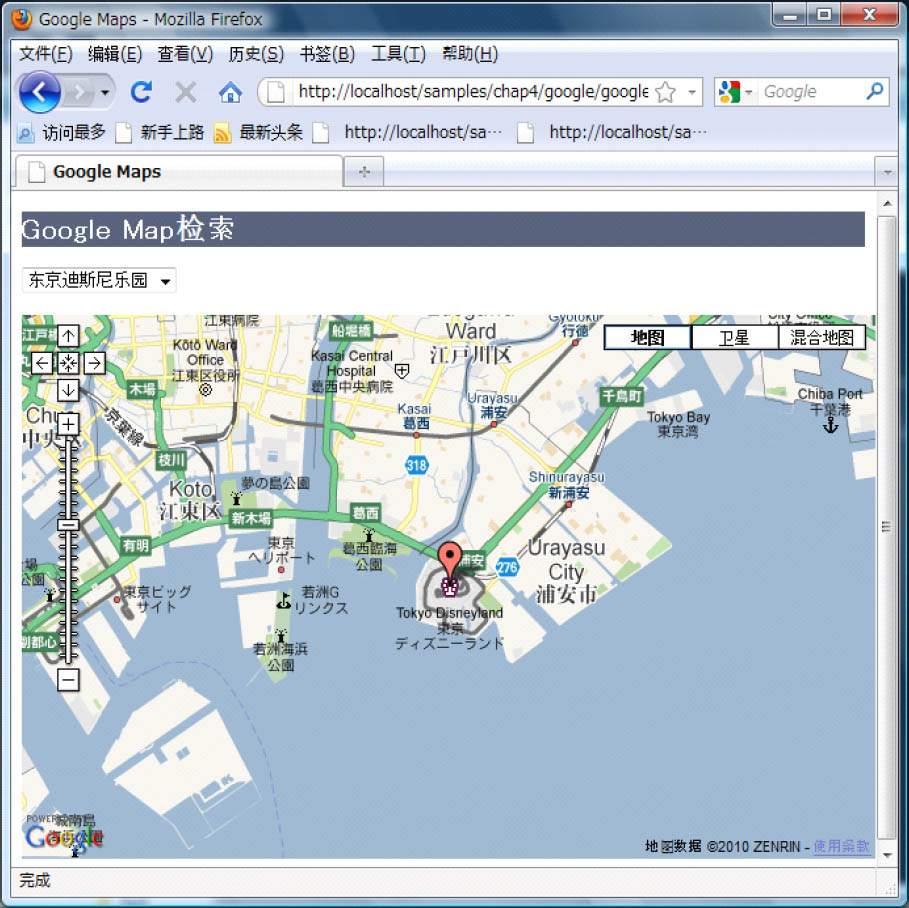Click the page scrollbar up arrow
Screen dimensions: 909x908
887,204
